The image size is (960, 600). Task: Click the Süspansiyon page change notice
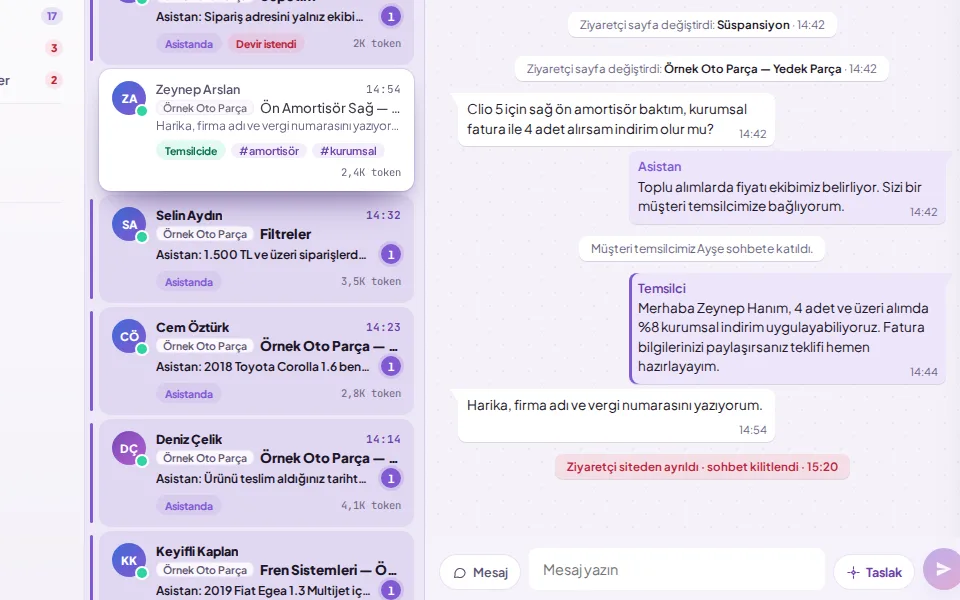coord(702,25)
